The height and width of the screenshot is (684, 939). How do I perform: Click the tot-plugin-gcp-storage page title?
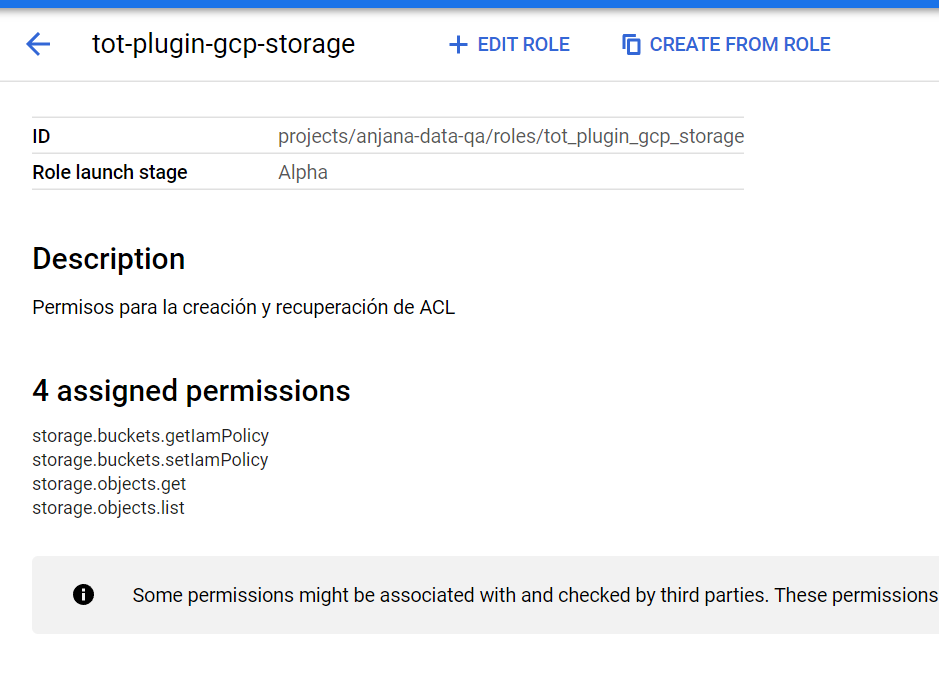pos(223,44)
